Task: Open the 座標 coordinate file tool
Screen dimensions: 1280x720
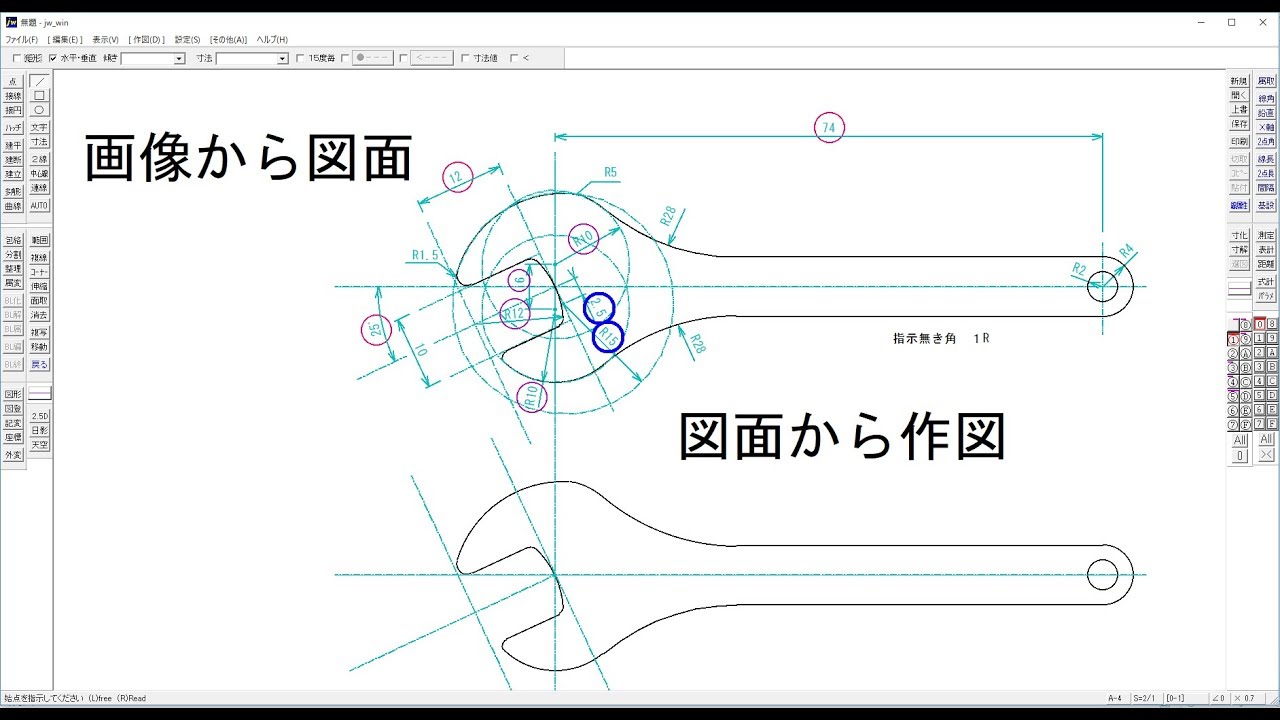Action: point(13,437)
